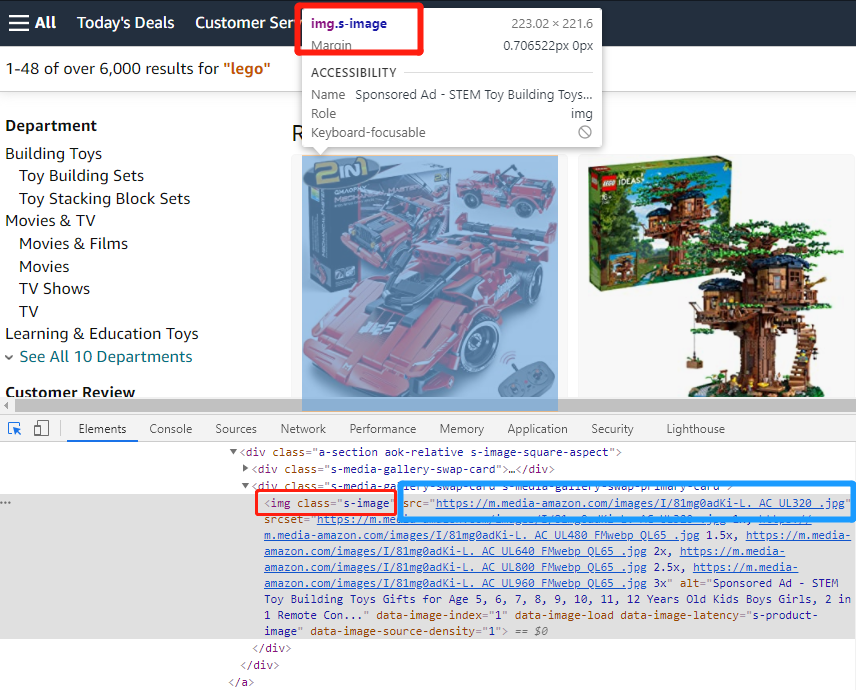Click the Keyboard-focusable row in the tooltip
This screenshot has height=690, width=856.
[451, 132]
